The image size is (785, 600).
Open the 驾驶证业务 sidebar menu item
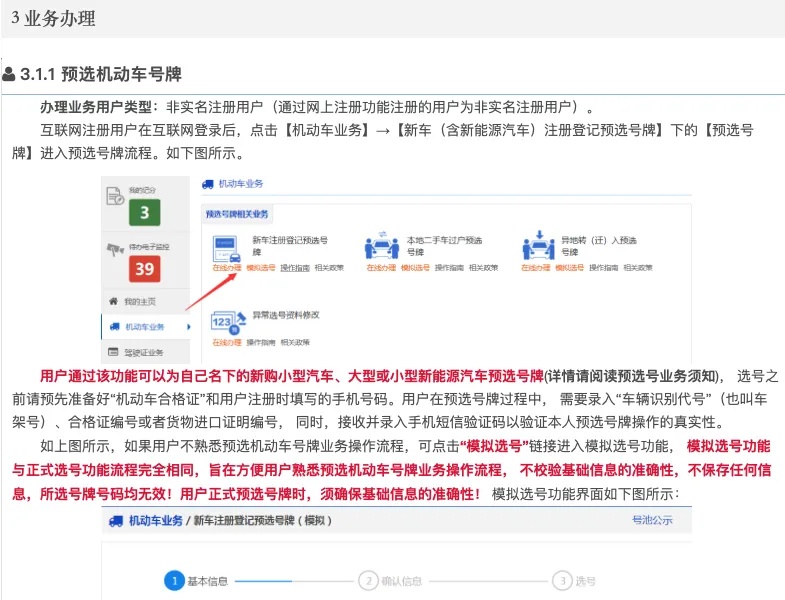point(146,352)
